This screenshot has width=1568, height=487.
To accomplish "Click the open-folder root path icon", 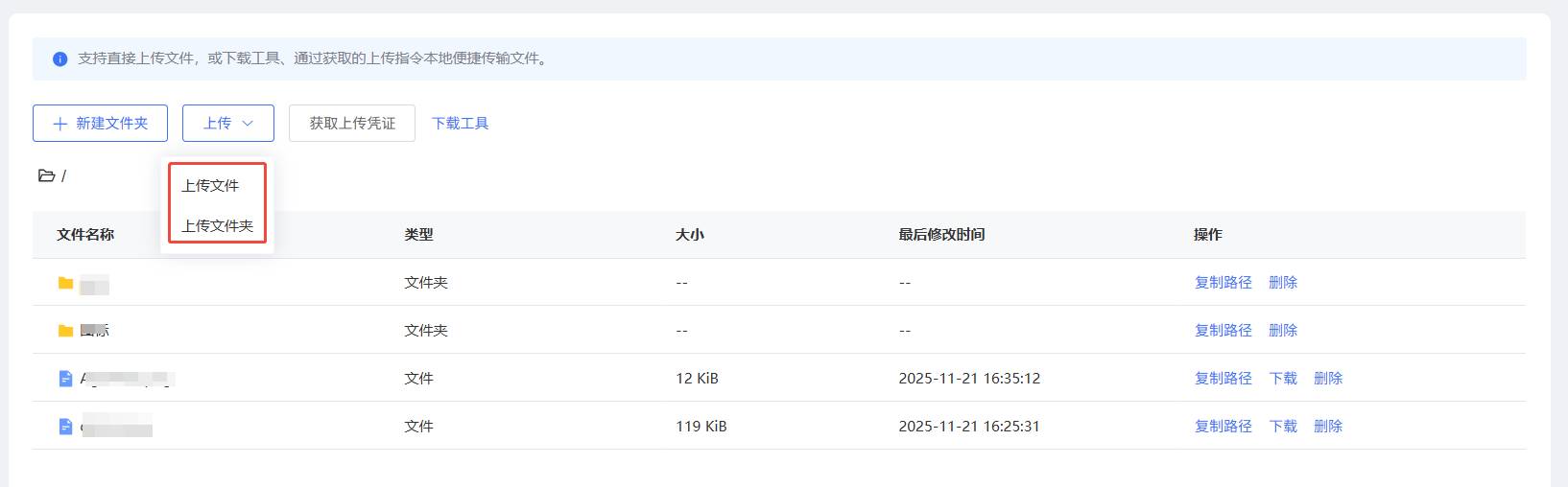I will (46, 175).
